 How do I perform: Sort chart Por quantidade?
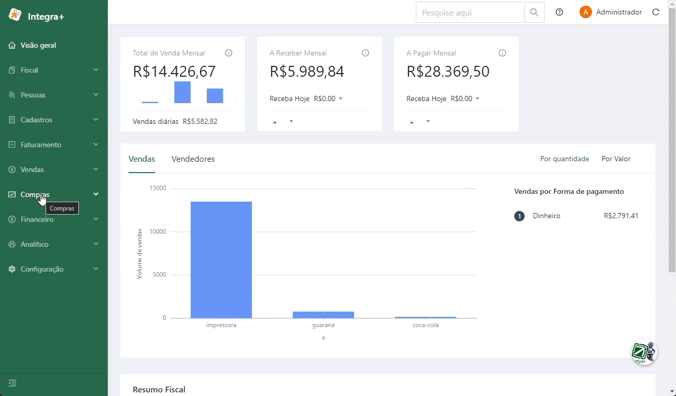pos(564,159)
